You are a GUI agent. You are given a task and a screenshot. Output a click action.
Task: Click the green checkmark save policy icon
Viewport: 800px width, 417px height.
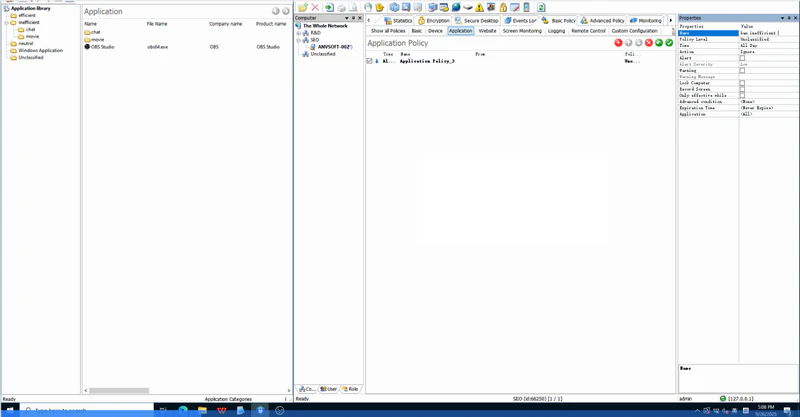tap(669, 43)
